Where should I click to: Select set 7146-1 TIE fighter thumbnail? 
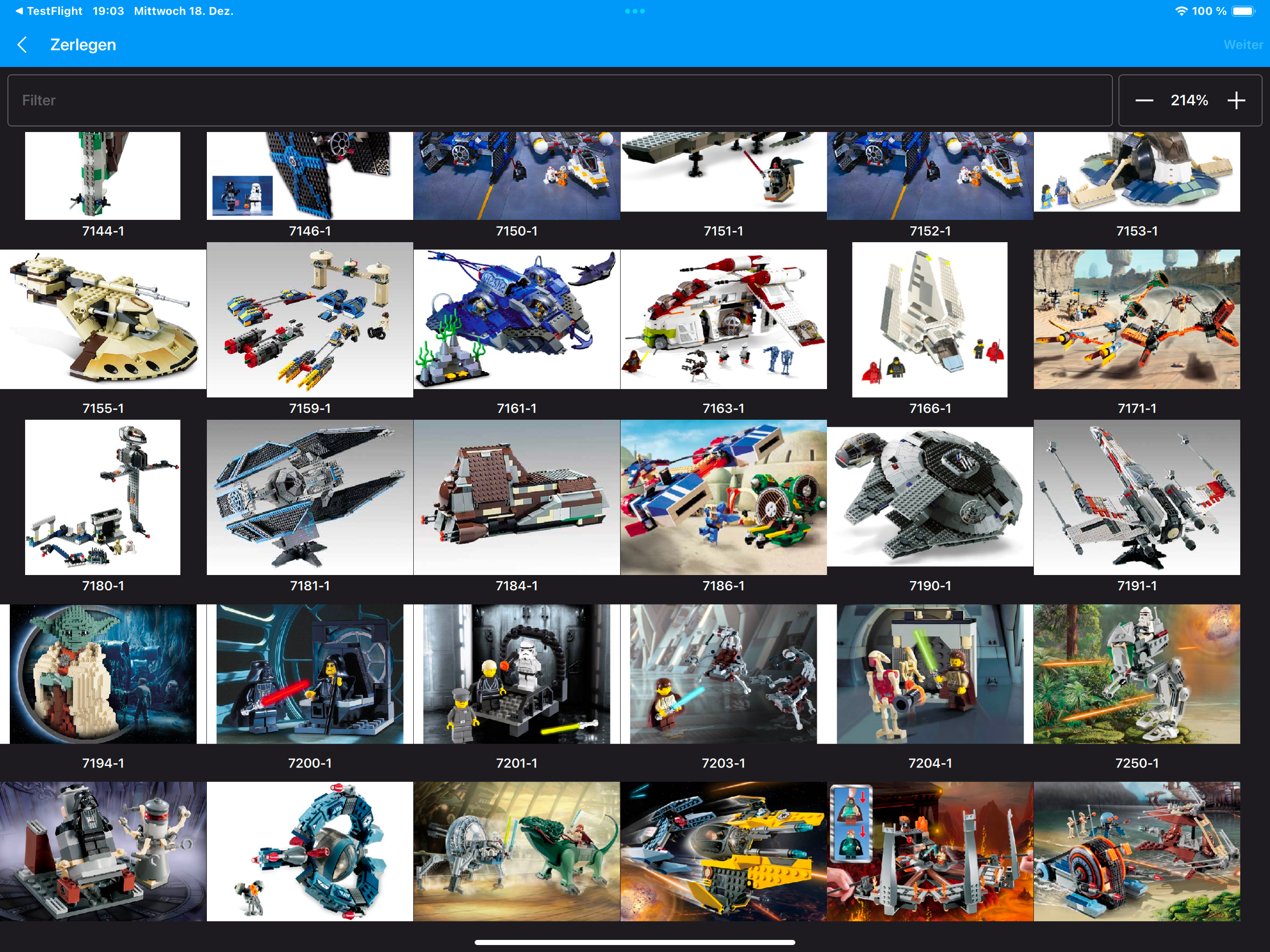(310, 176)
